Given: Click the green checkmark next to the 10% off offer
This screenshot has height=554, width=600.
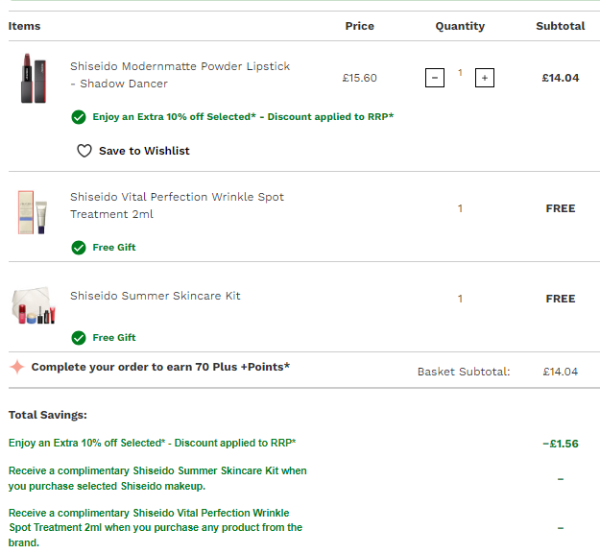Looking at the screenshot, I should coord(78,117).
